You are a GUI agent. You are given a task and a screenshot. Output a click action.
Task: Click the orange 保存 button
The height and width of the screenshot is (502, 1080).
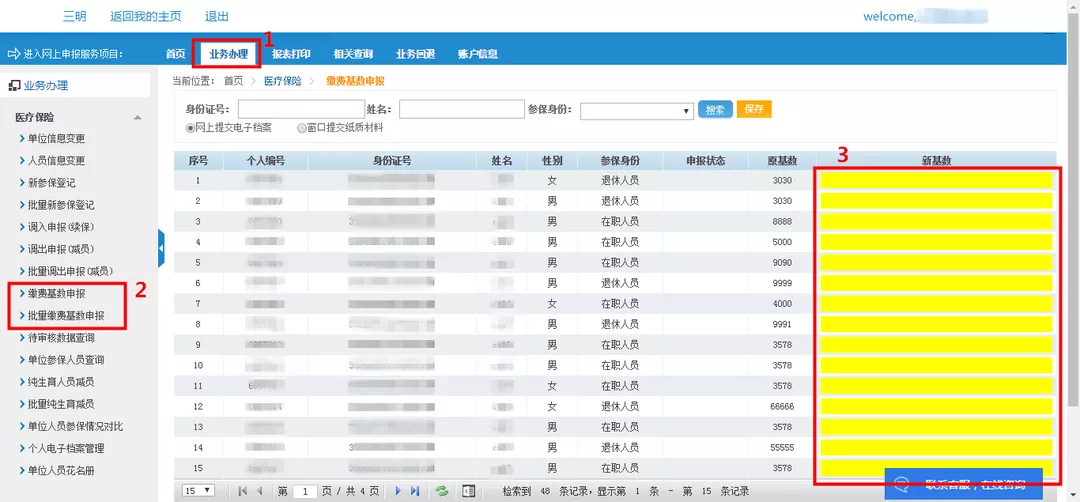point(754,109)
